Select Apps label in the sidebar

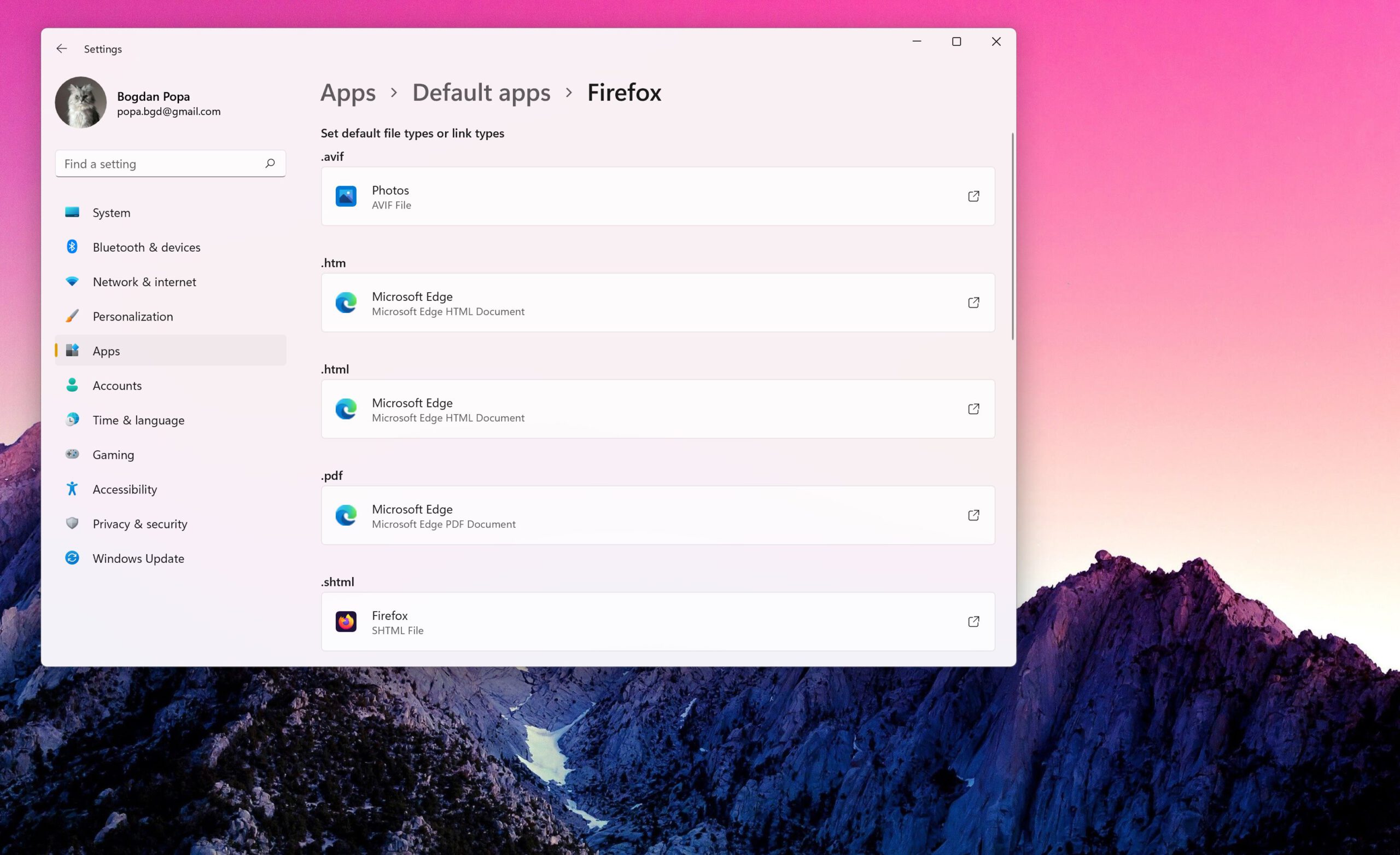(106, 351)
